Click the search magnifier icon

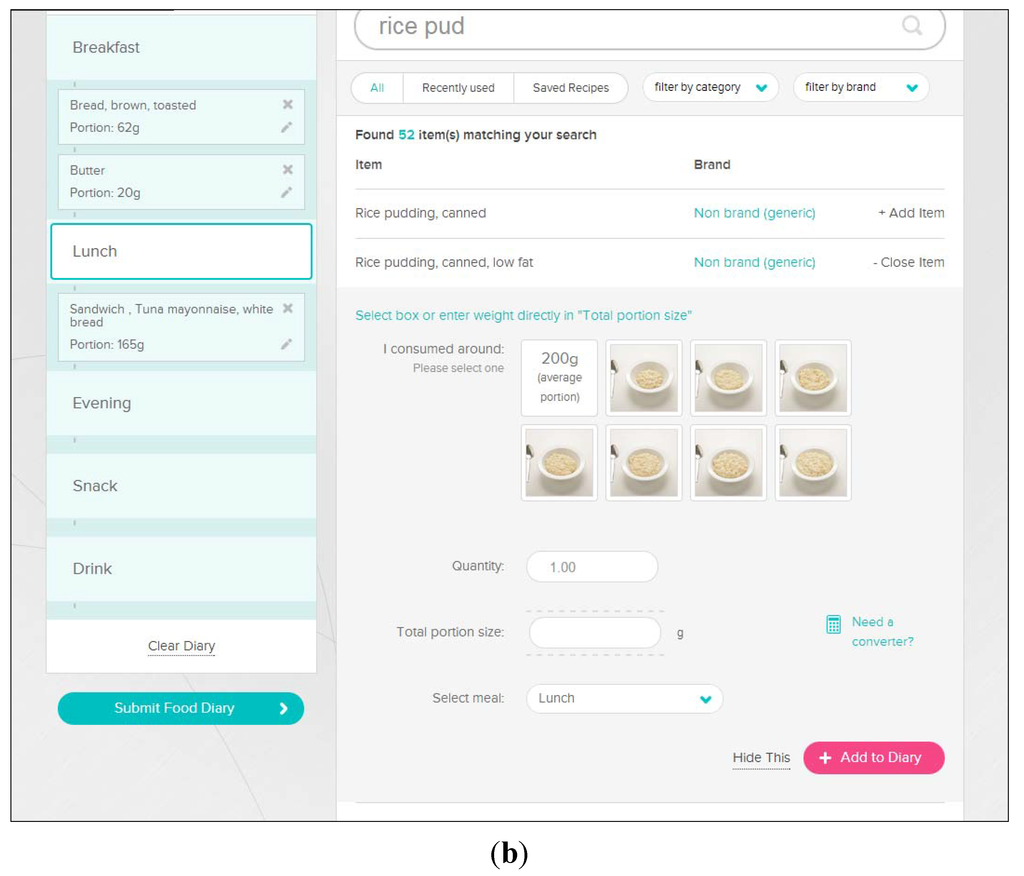(912, 27)
